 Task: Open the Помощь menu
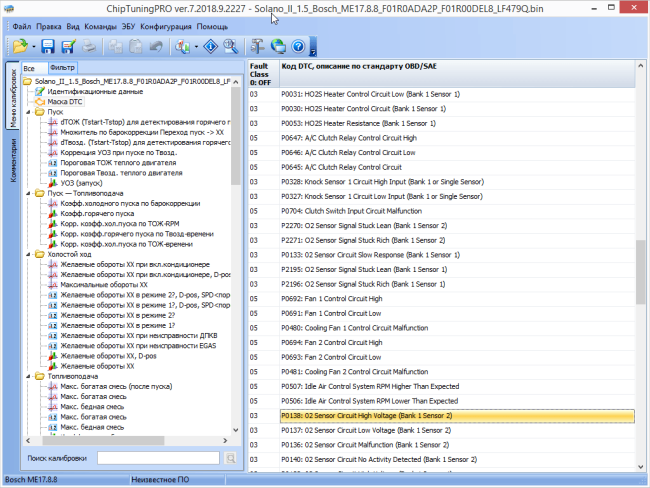click(x=212, y=27)
